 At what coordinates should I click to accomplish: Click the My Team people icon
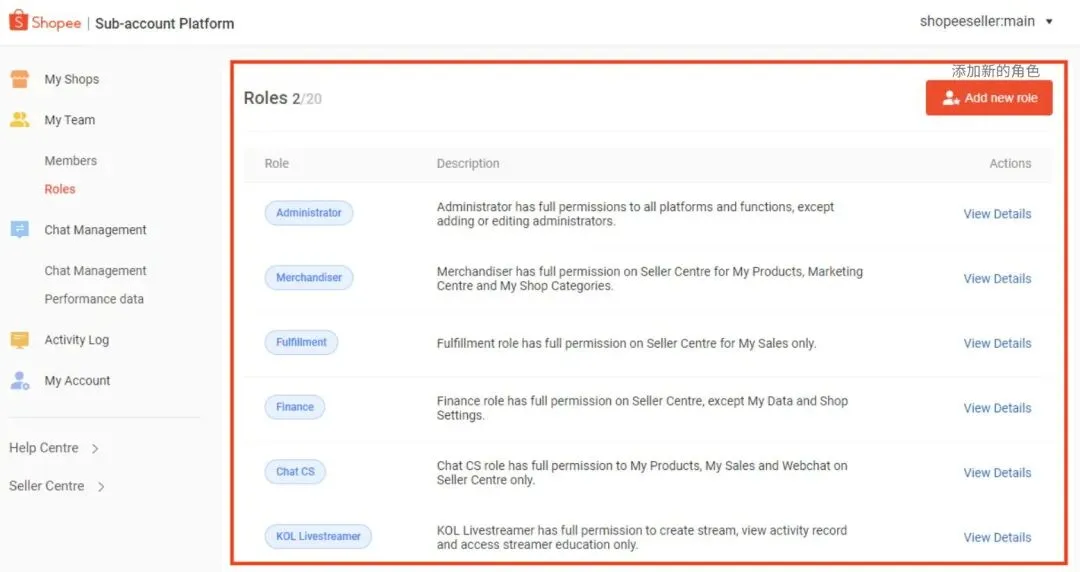tap(20, 120)
